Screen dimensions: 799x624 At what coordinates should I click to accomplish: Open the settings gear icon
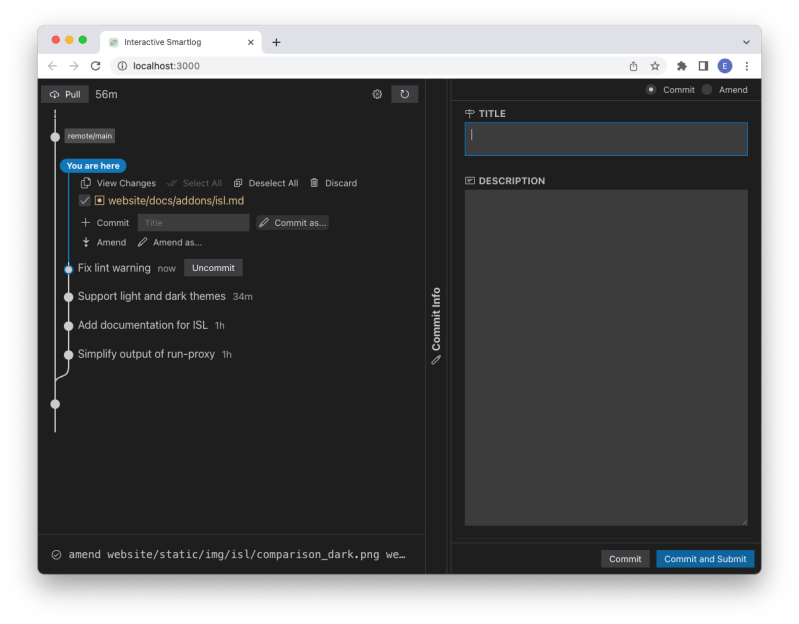tap(377, 94)
